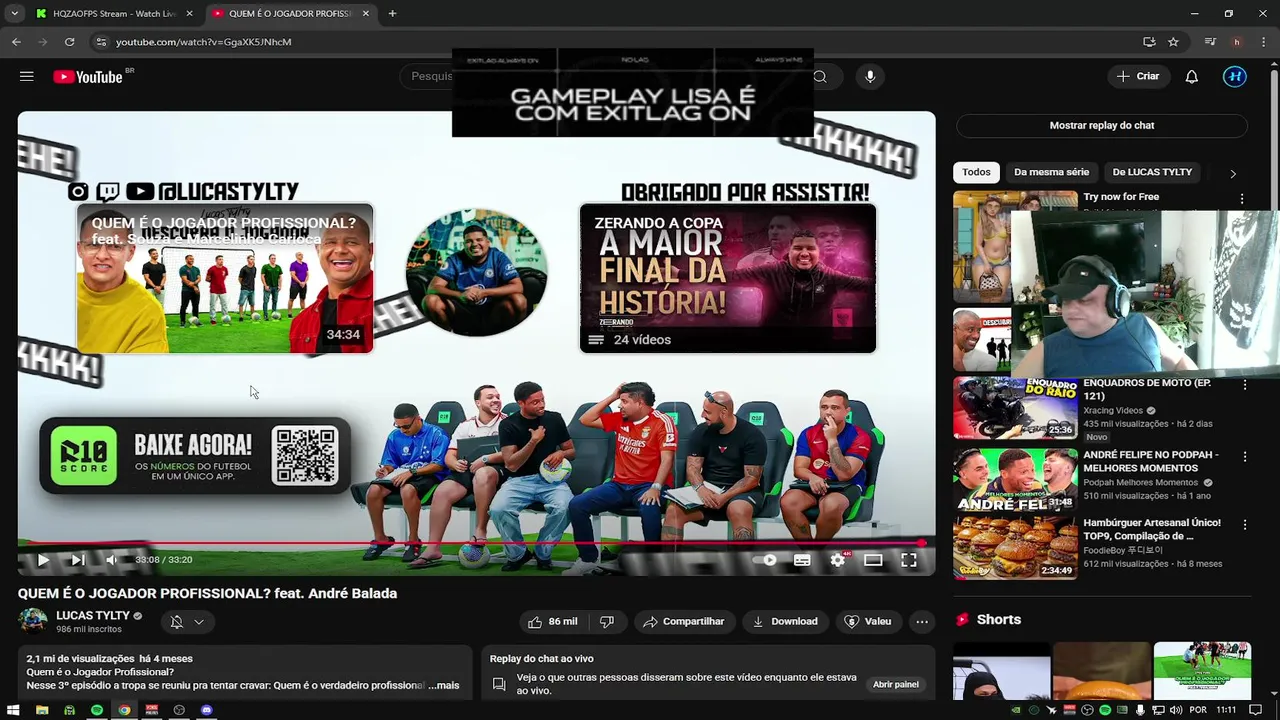Mute the video with the speaker icon
Screen dimensions: 1280x720
(x=112, y=560)
